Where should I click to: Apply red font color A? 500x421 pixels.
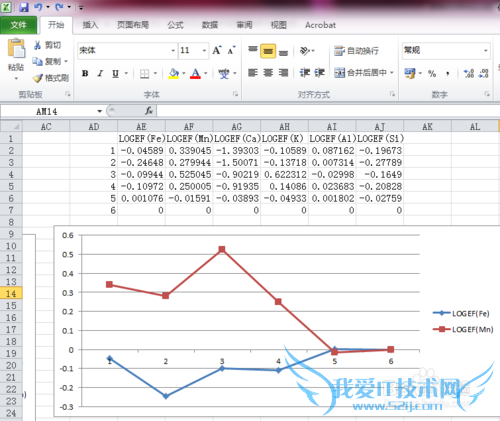pos(195,74)
